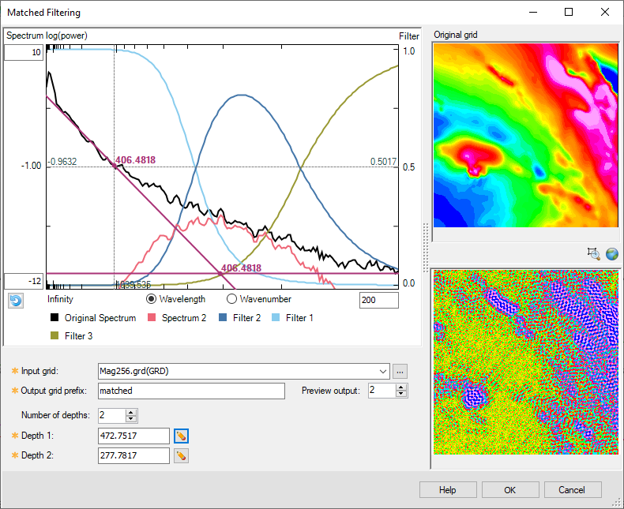Click the Depth 1 value field
The width and height of the screenshot is (624, 509).
(x=133, y=436)
